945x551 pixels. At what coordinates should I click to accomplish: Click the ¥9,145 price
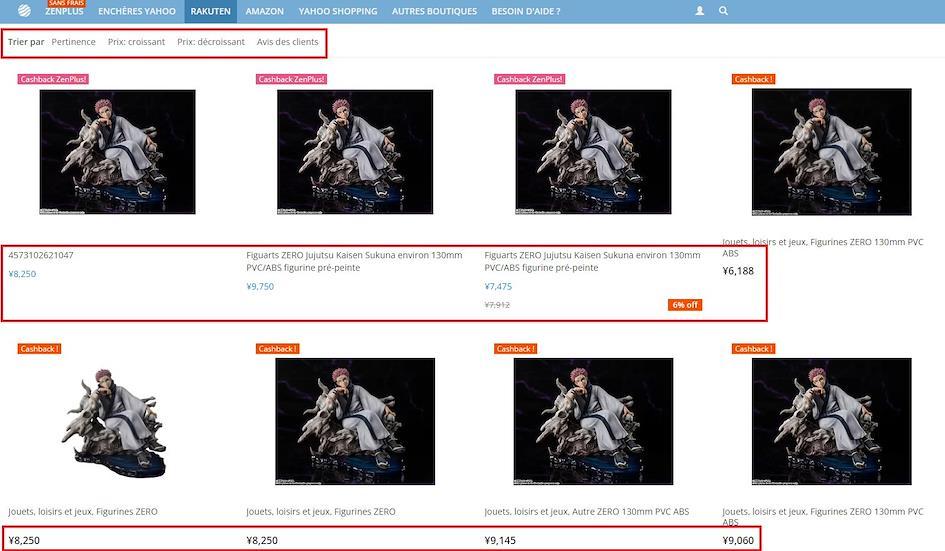coord(500,540)
